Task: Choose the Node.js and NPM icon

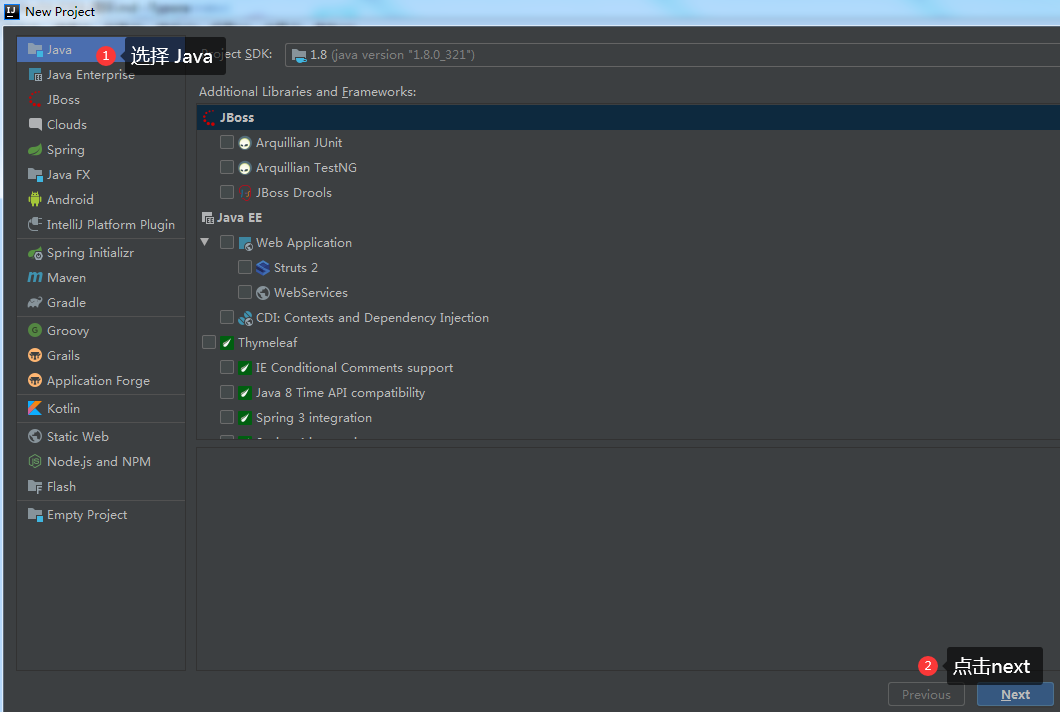Action: [x=35, y=462]
